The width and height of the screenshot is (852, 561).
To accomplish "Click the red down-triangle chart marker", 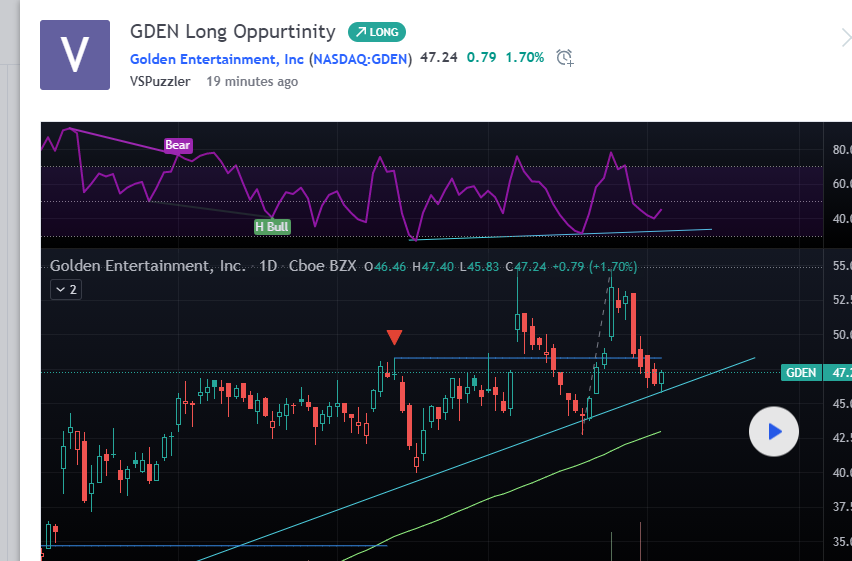I will (x=395, y=337).
